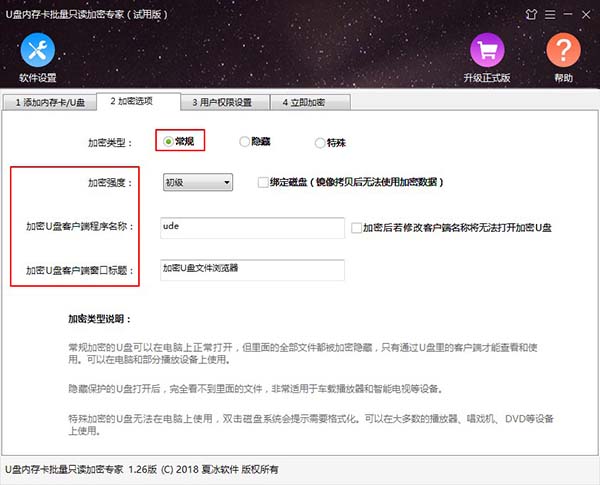Click the 加密强度 label
600x485 pixels.
110,183
